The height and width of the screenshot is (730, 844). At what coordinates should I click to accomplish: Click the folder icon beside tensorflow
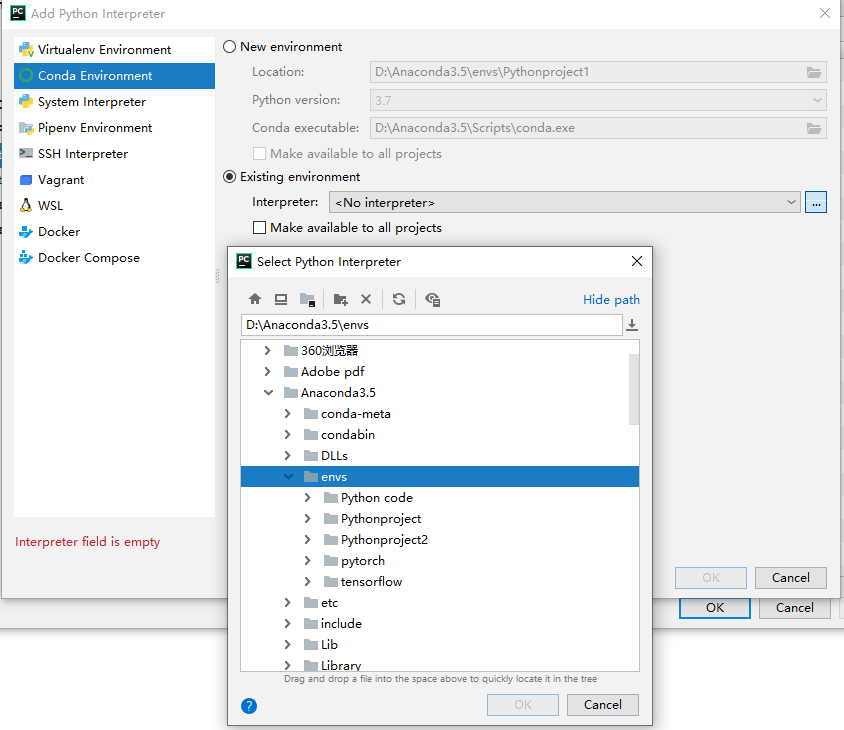pyautogui.click(x=330, y=582)
